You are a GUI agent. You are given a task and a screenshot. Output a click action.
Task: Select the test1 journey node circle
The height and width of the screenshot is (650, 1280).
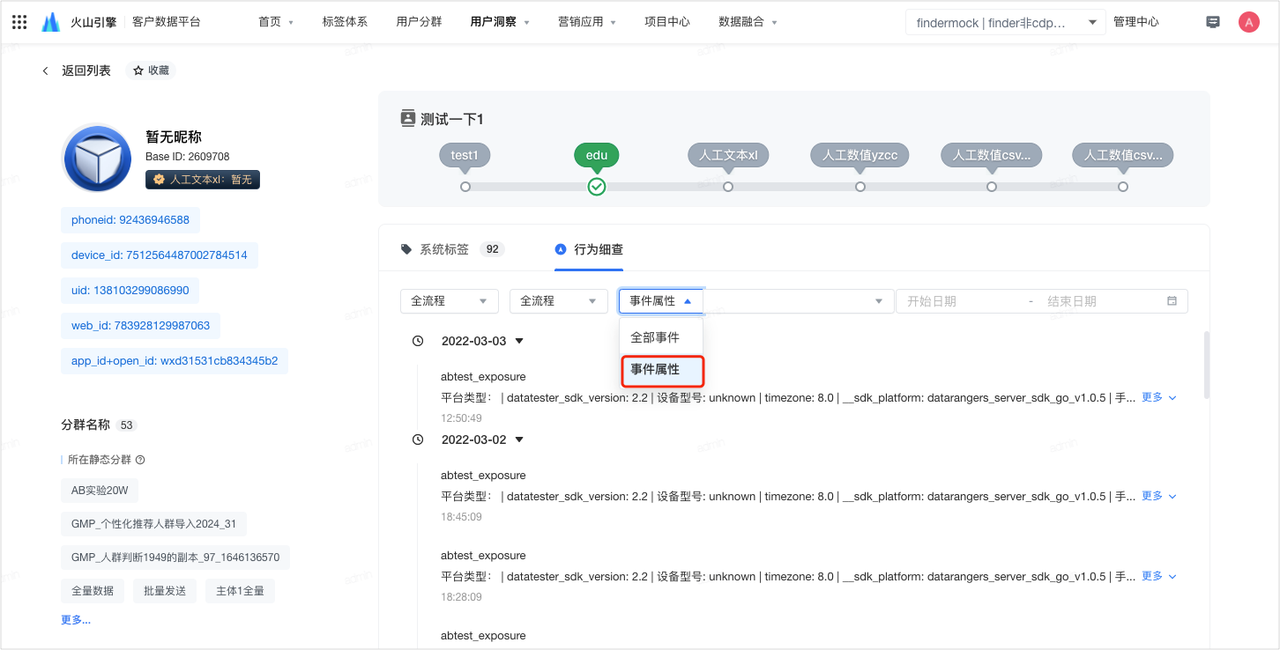[x=465, y=187]
